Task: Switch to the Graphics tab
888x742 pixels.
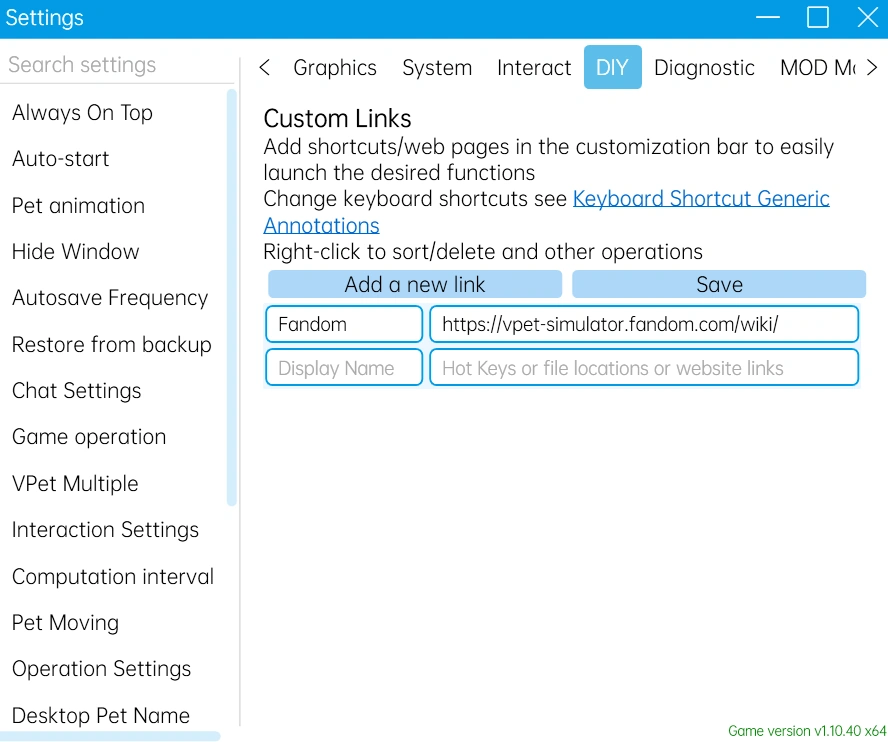Action: click(334, 68)
